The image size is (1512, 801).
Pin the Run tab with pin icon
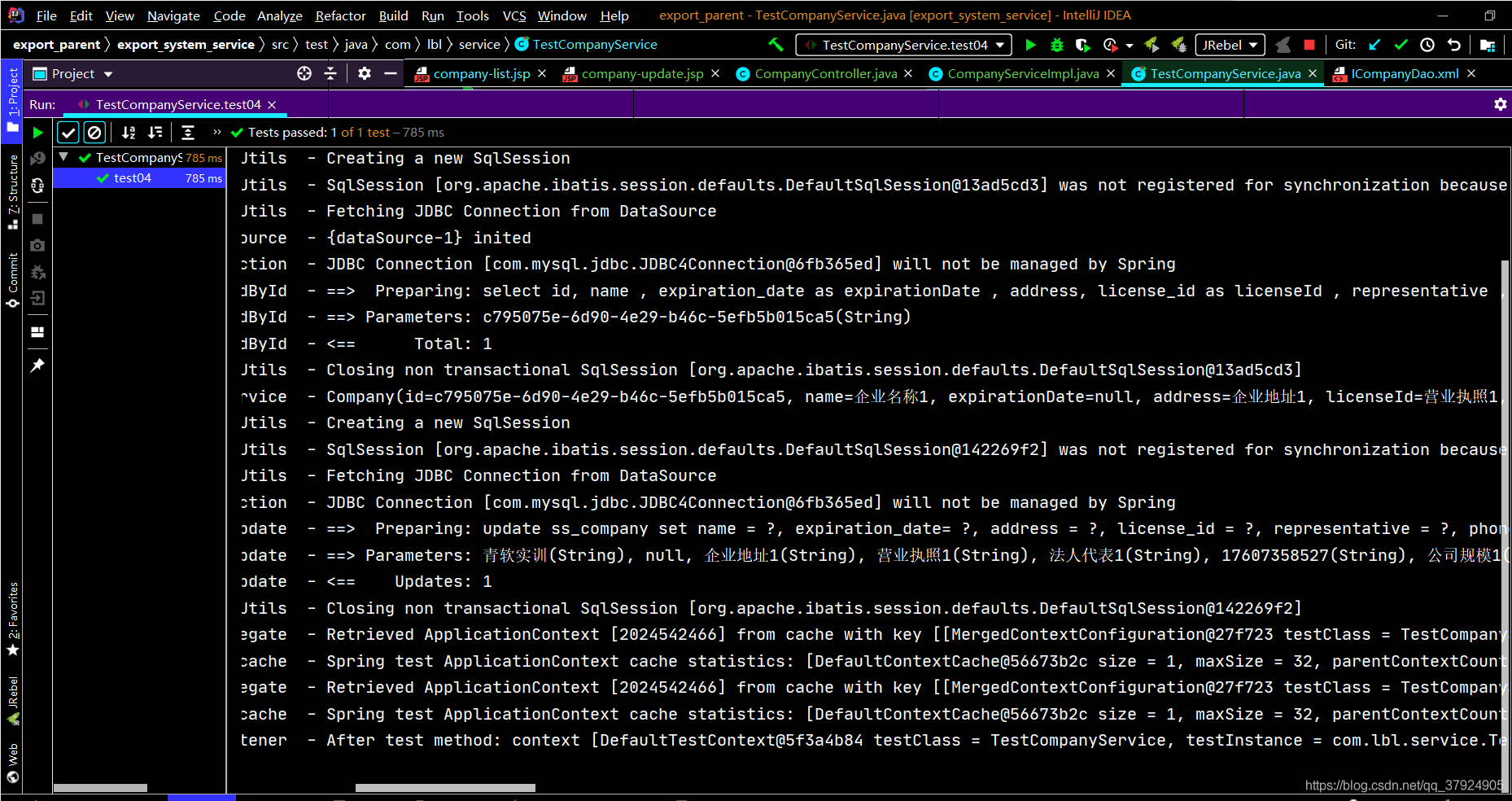point(37,365)
